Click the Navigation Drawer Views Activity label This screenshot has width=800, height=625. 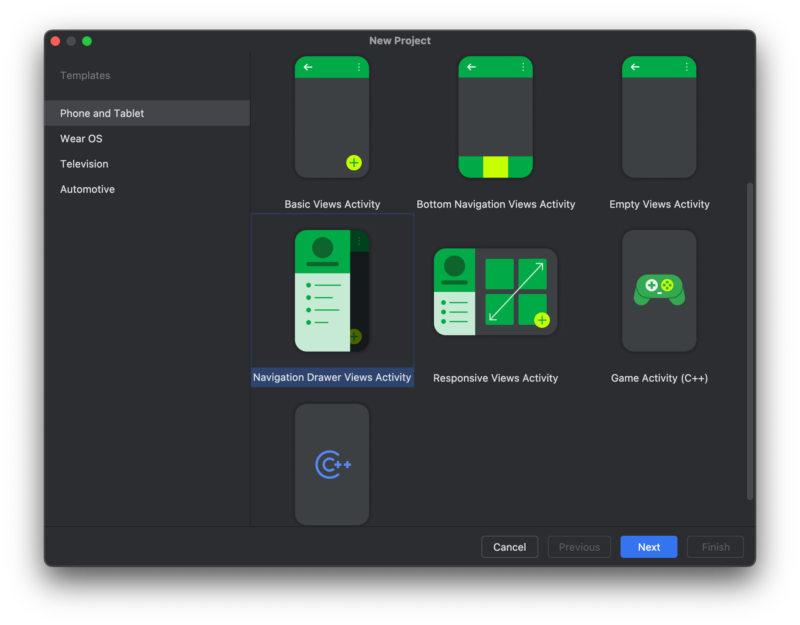[x=332, y=378]
